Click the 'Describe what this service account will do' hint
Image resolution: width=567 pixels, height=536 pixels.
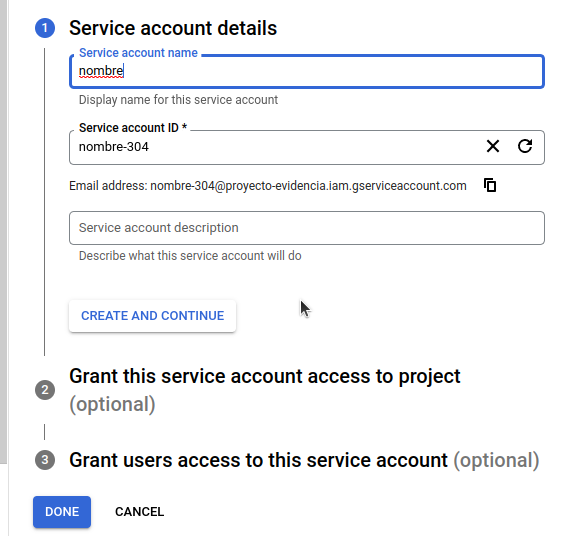(x=190, y=256)
